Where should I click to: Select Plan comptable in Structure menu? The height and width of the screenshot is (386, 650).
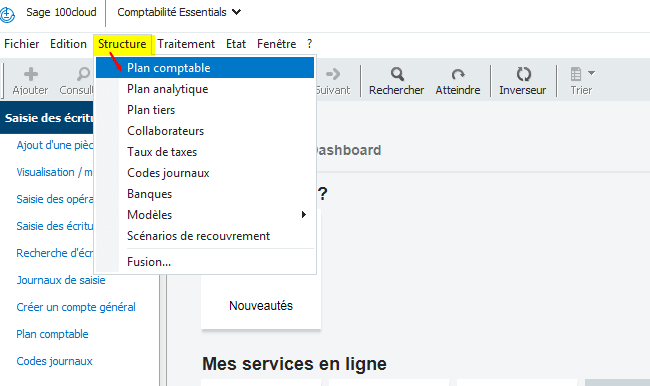click(x=205, y=68)
